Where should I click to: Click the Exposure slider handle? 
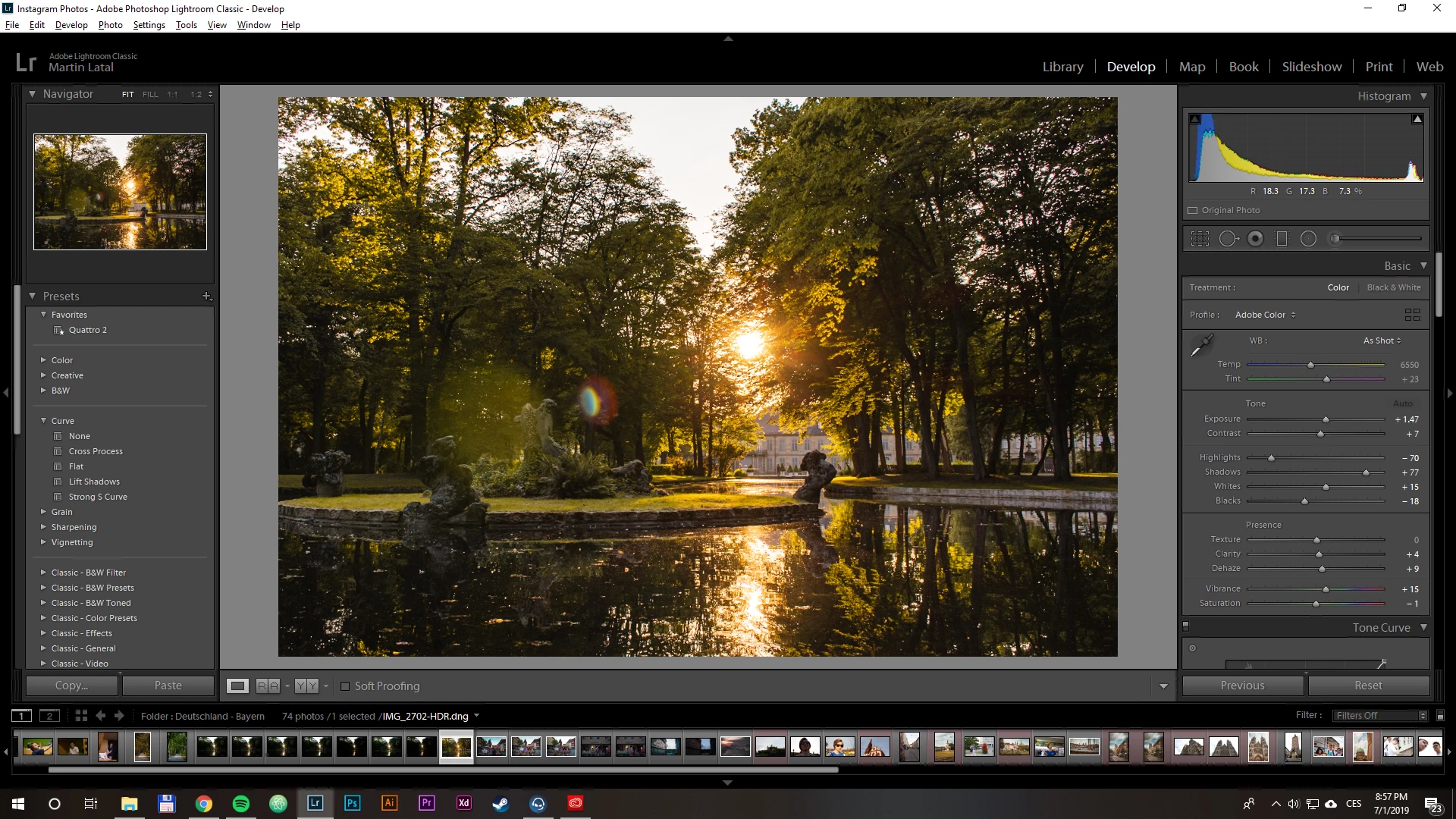click(x=1326, y=419)
